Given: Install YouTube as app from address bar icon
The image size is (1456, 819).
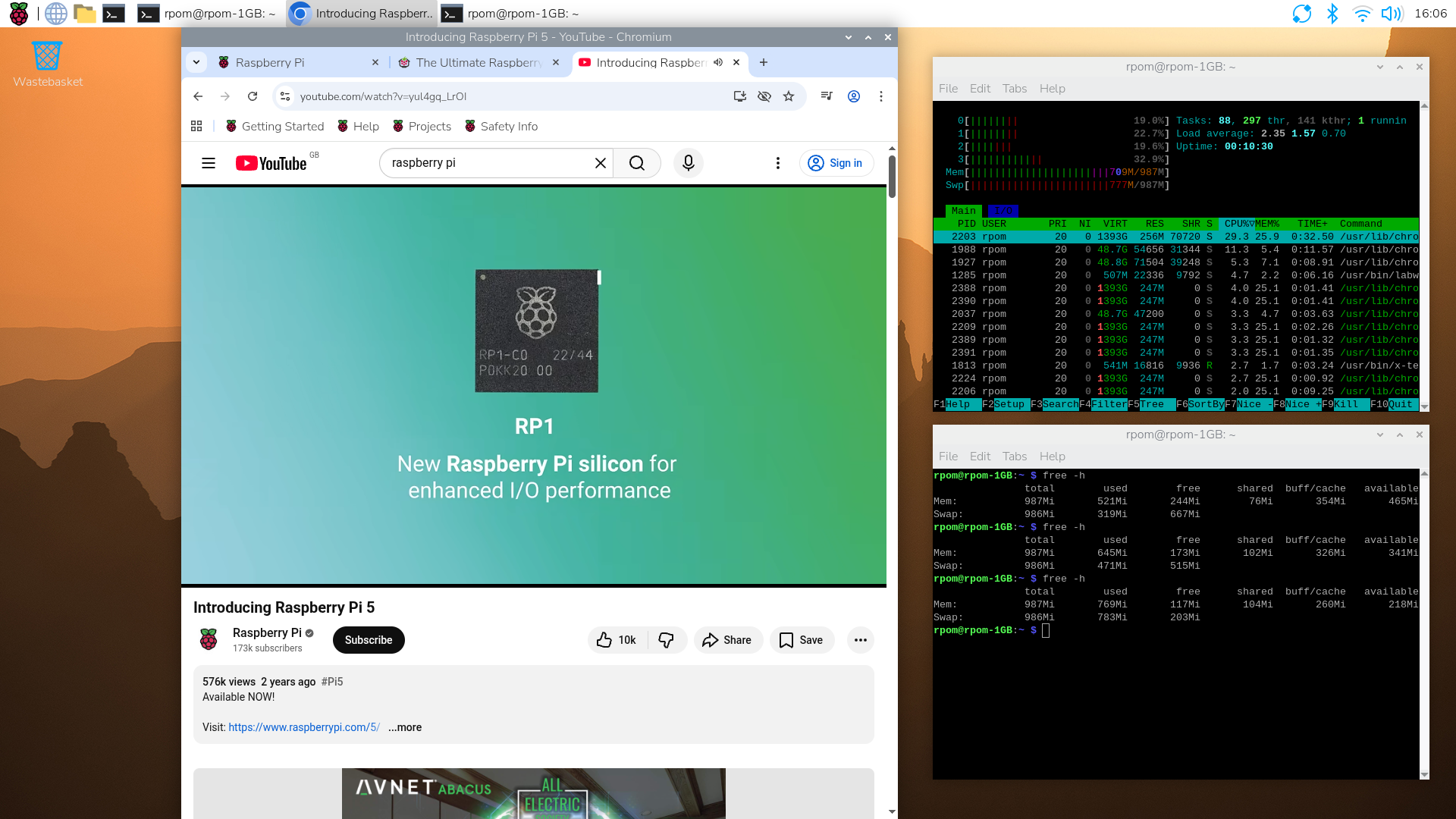Looking at the screenshot, I should [x=739, y=96].
